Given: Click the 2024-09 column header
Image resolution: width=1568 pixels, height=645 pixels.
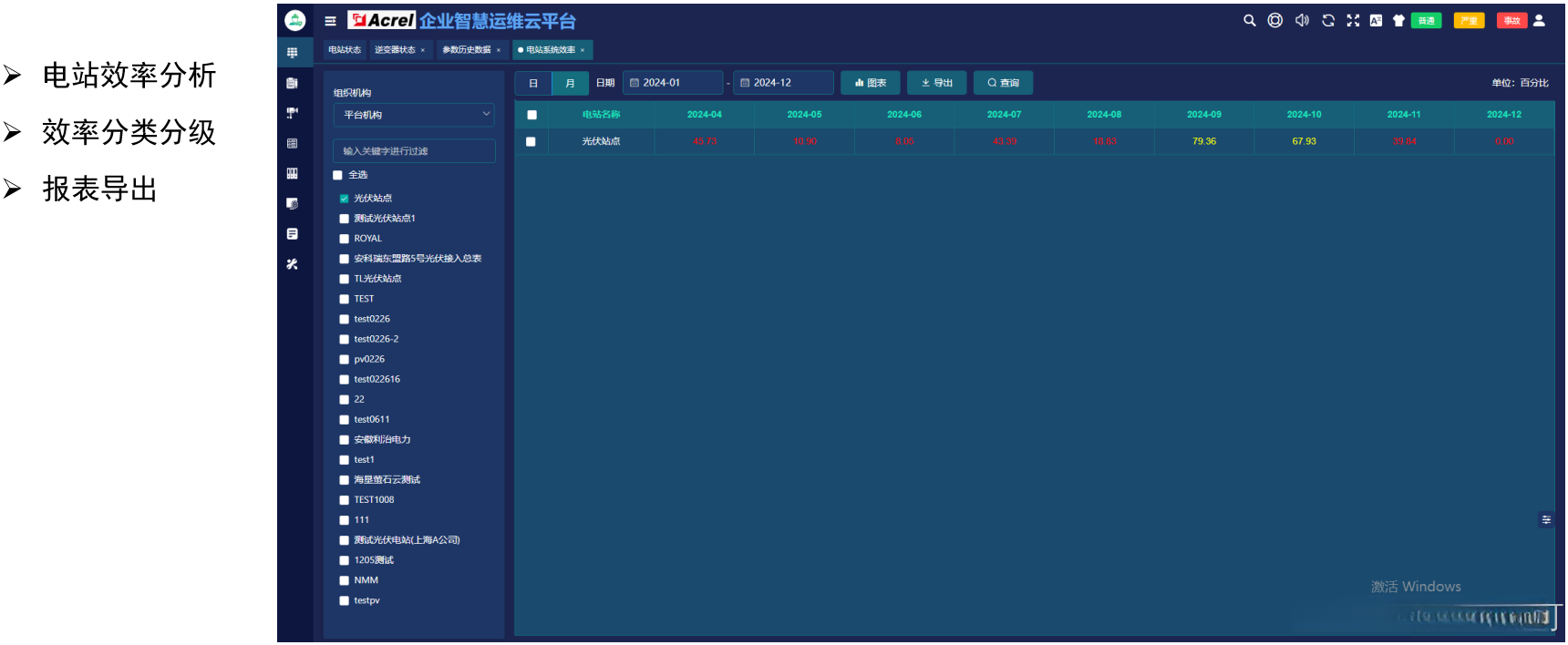Looking at the screenshot, I should coord(1204,115).
